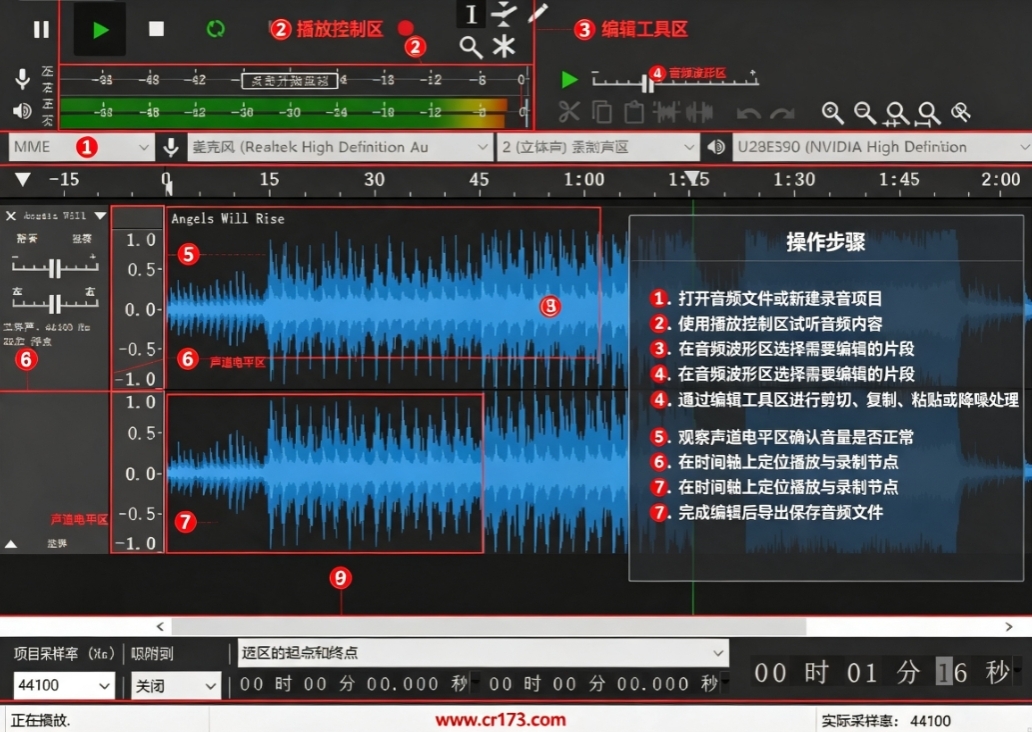Screen dimensions: 1032x732
Task: Toggle the green loop playback icon
Action: (215, 29)
